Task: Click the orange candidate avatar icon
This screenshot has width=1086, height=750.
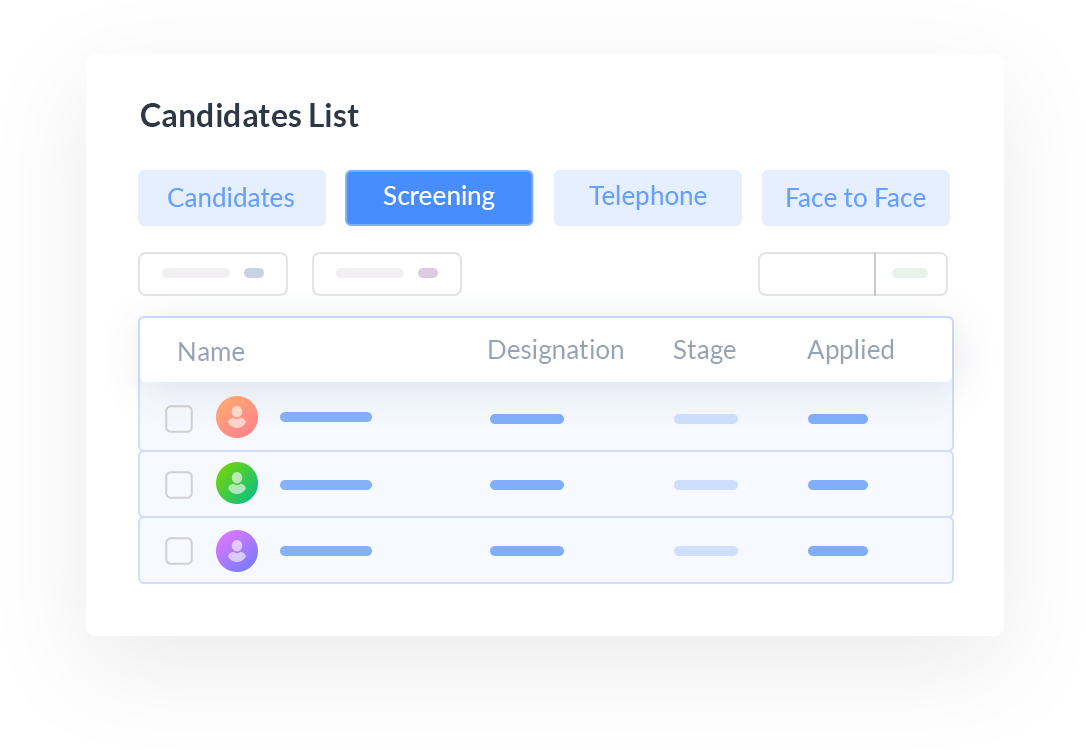Action: point(237,417)
